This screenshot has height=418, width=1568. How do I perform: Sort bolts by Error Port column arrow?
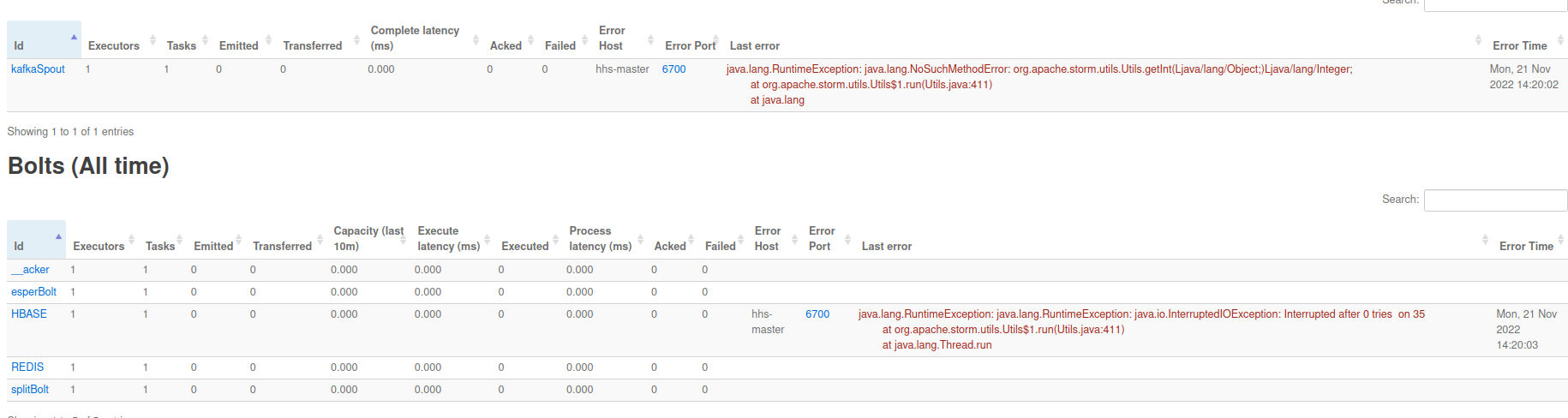point(847,241)
